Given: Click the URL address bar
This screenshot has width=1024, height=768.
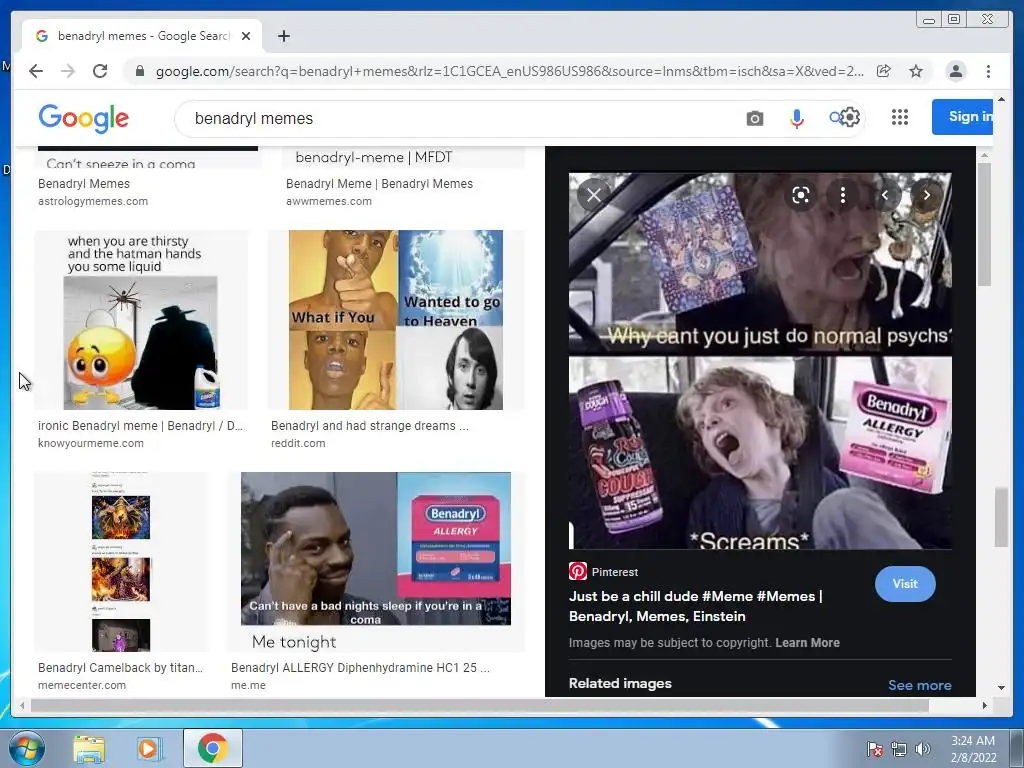Looking at the screenshot, I should [x=509, y=71].
